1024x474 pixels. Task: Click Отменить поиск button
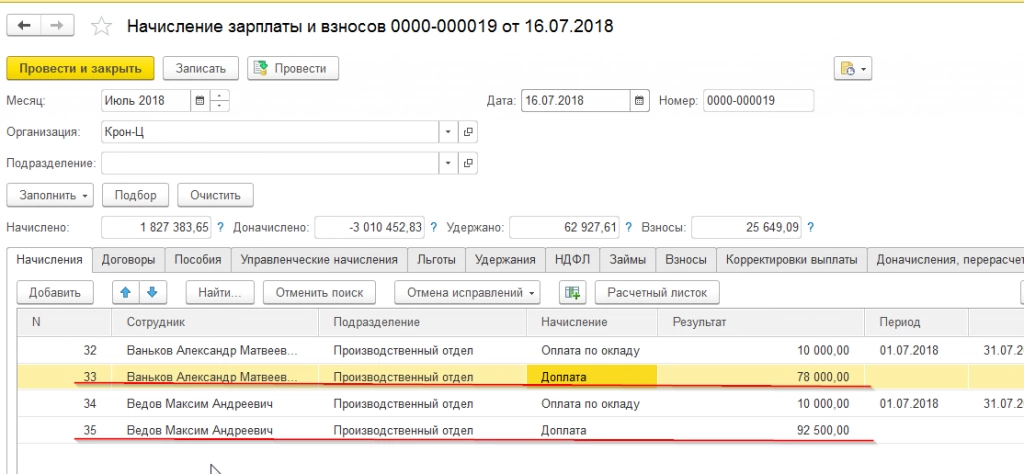(319, 292)
